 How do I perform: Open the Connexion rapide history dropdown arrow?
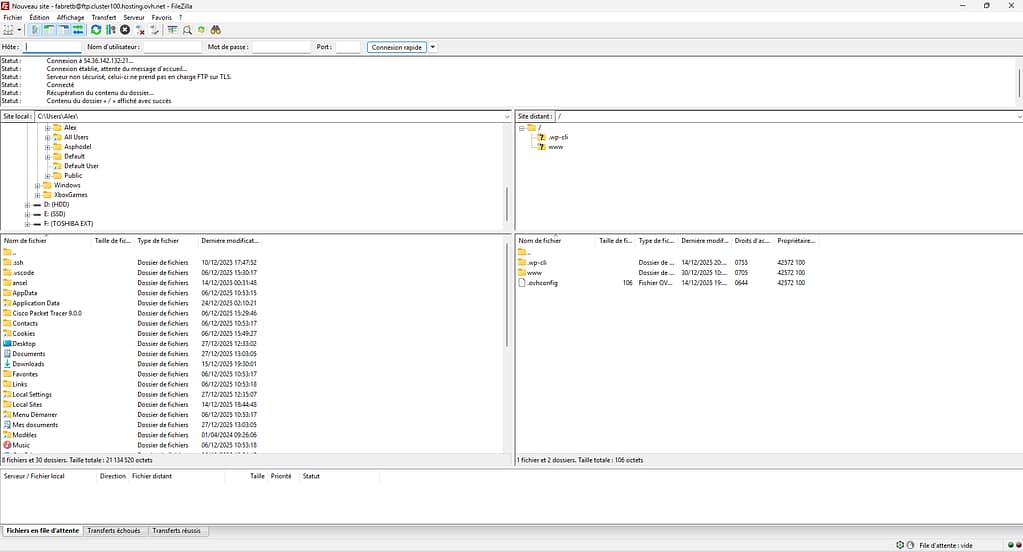coord(433,47)
